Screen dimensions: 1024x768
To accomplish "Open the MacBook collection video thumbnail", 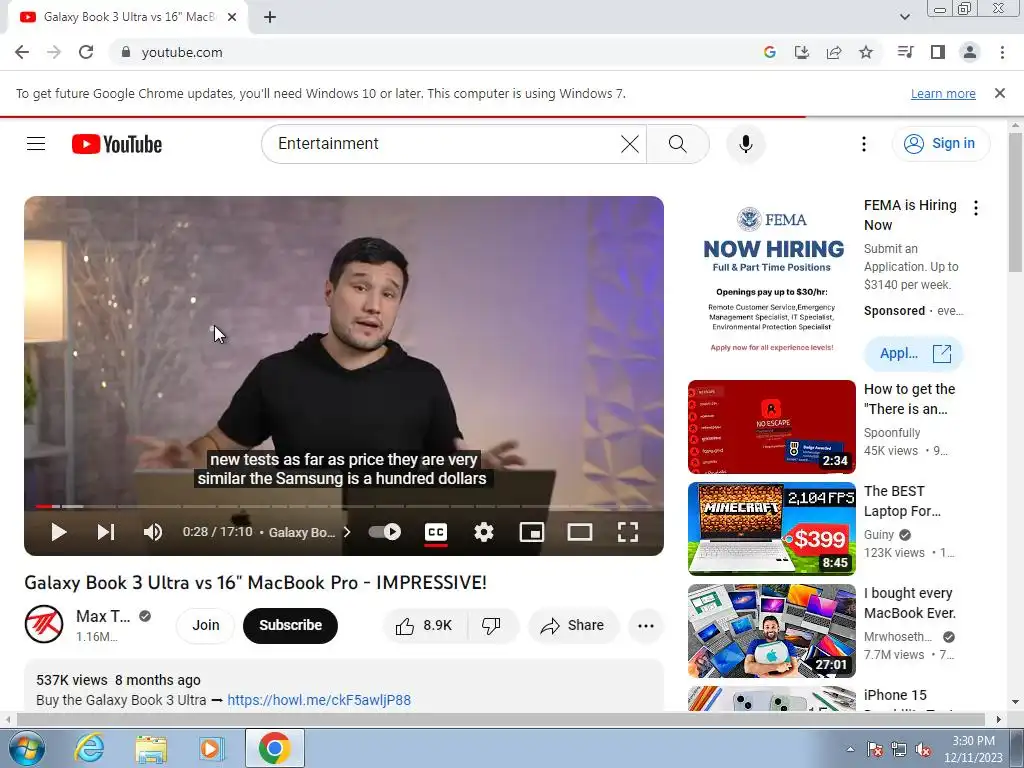I will tap(771, 631).
